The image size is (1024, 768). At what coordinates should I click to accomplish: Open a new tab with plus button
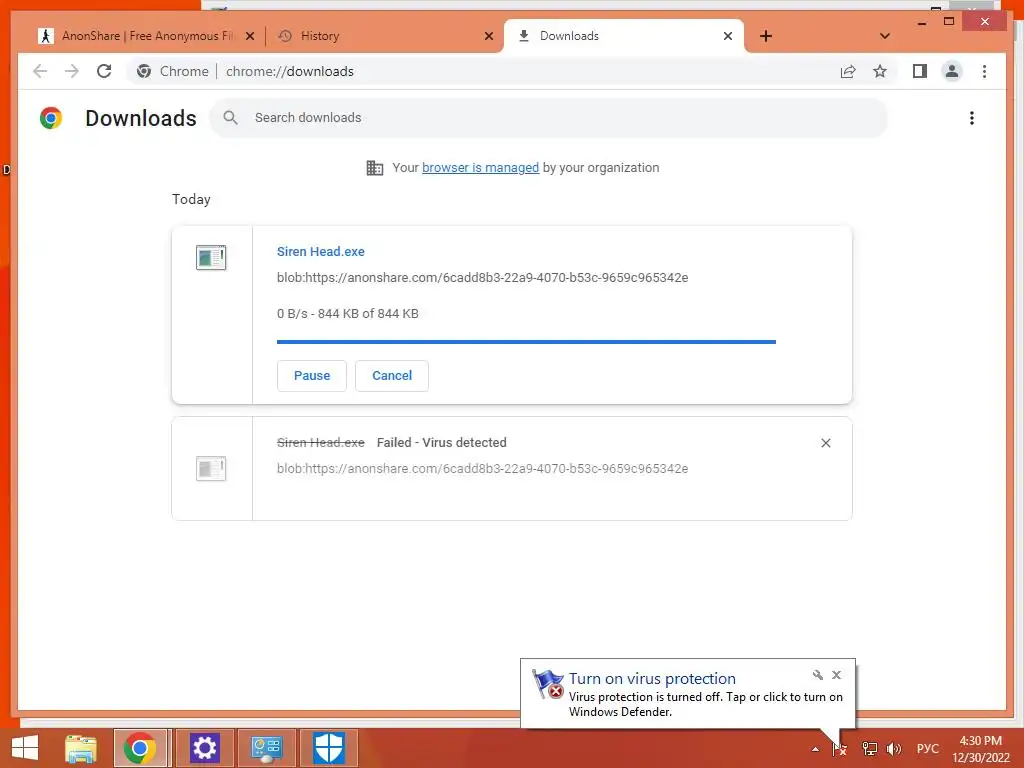tap(766, 36)
